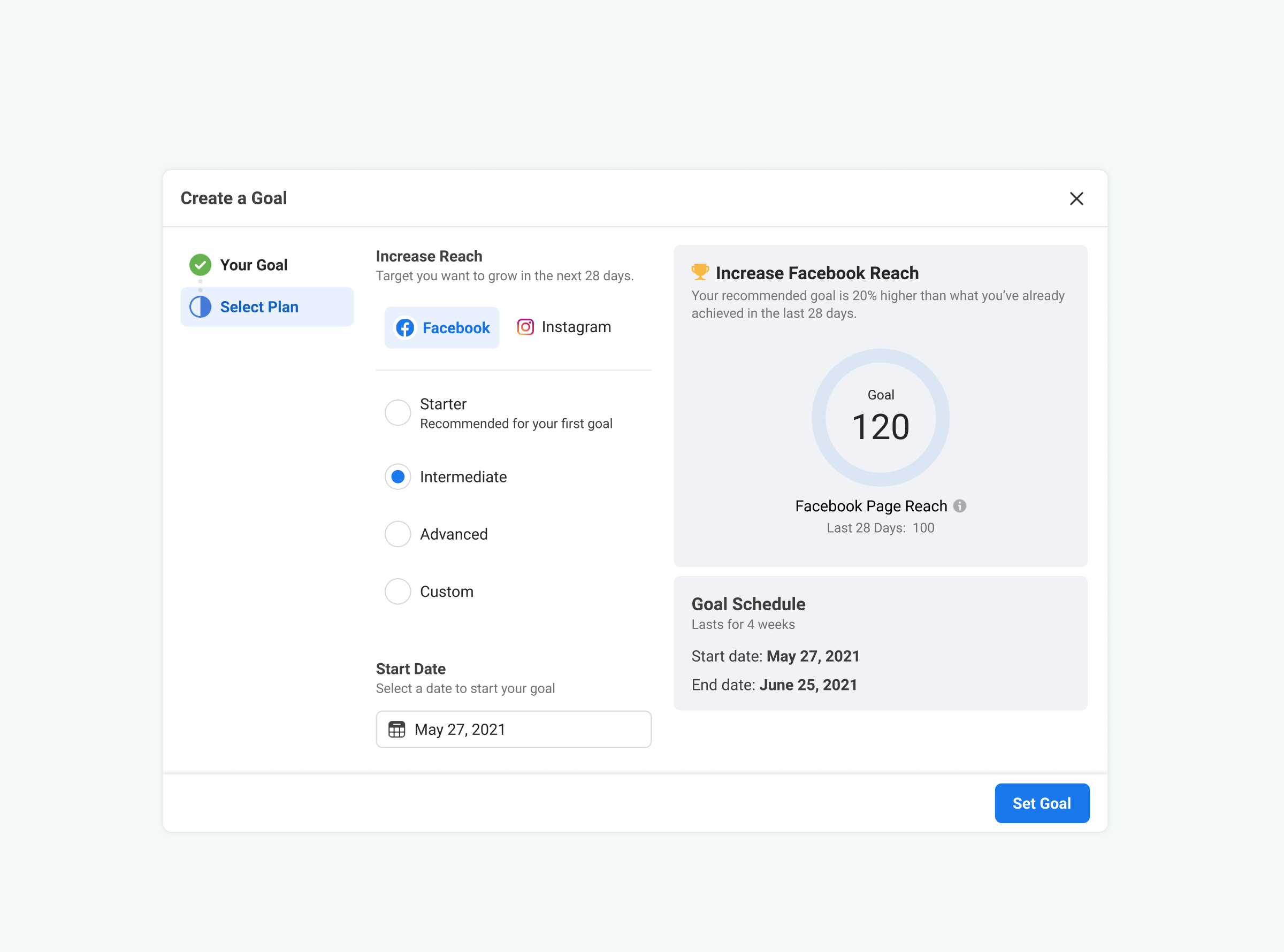Close the Create a Goal dialog
Screen dimensions: 1284x952
1076,198
